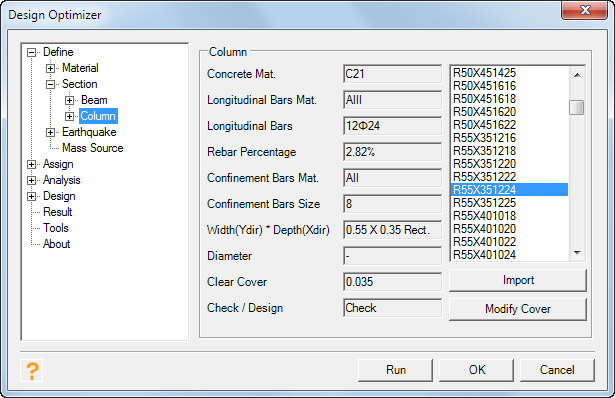The image size is (615, 398).
Task: Click the Import button
Action: (518, 280)
